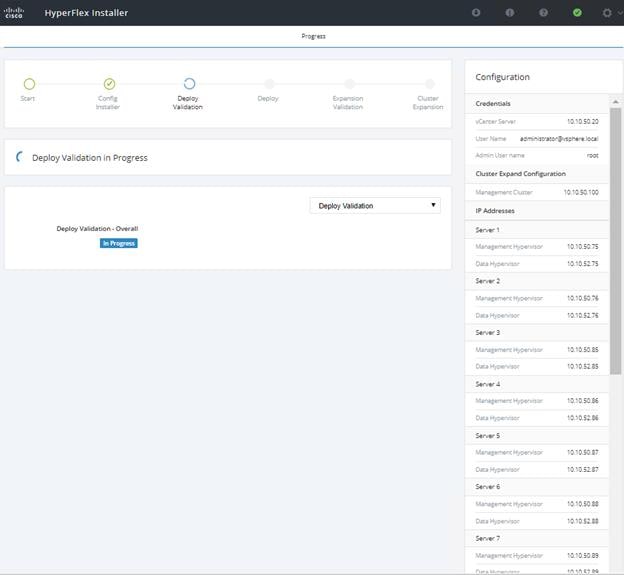This screenshot has width=624, height=575.
Task: Click the Cluster Expansion step dot
Action: pos(429,84)
